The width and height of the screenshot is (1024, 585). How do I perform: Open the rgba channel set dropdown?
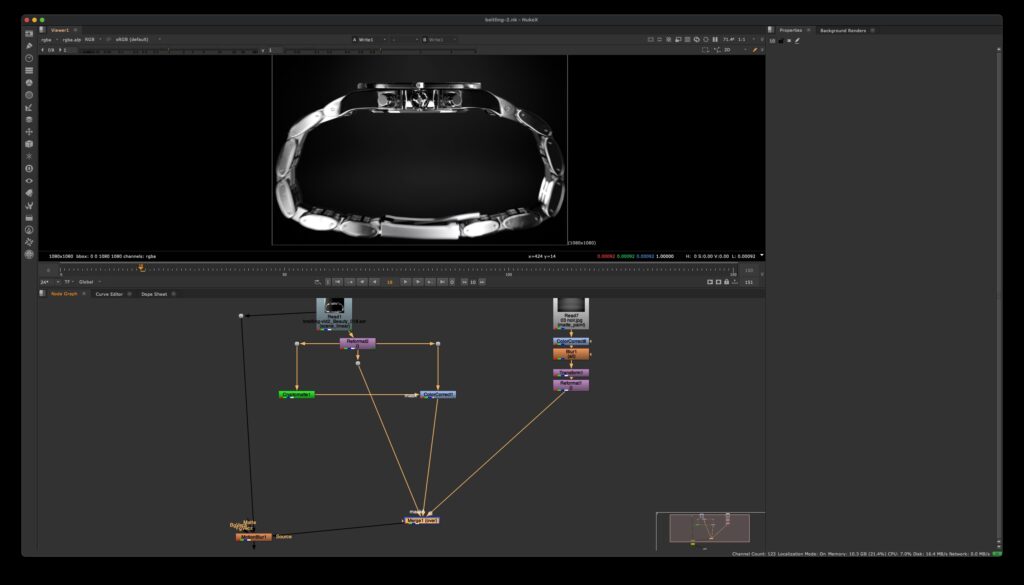48,39
